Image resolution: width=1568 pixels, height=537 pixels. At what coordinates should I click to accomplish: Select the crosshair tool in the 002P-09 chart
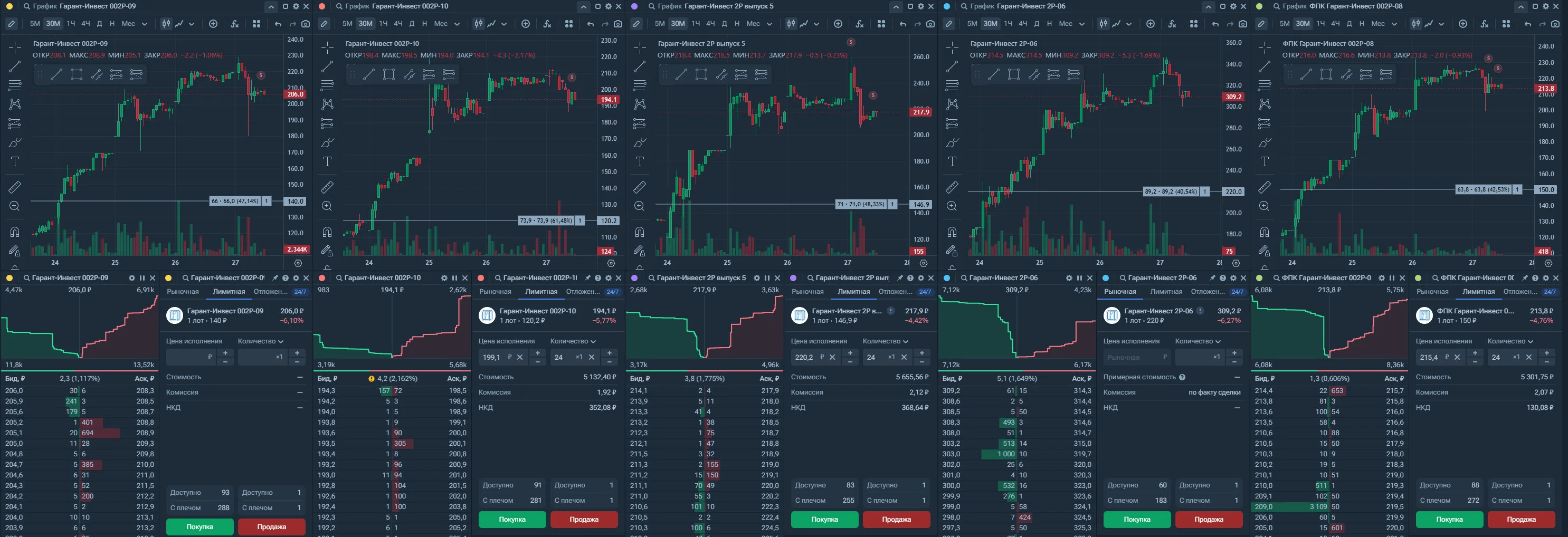pos(15,47)
